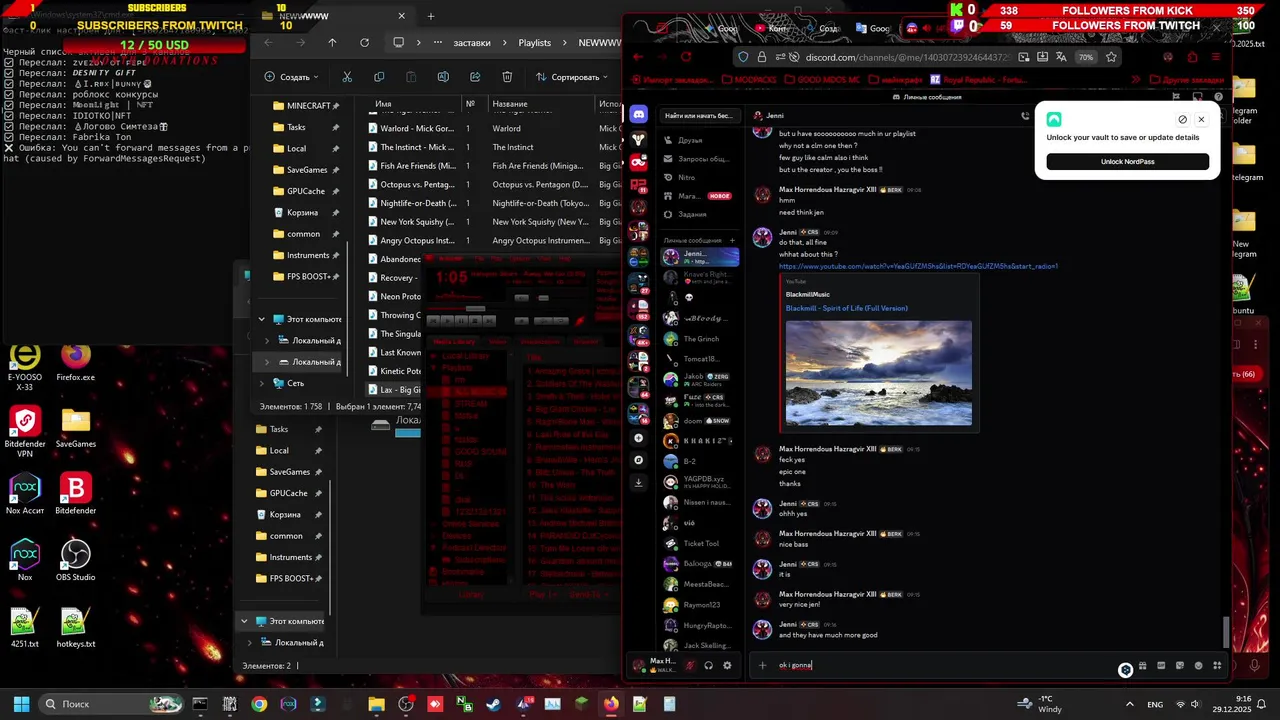Click the Blackmill video thumbnail image
Screen dimensions: 1280x720
878,373
